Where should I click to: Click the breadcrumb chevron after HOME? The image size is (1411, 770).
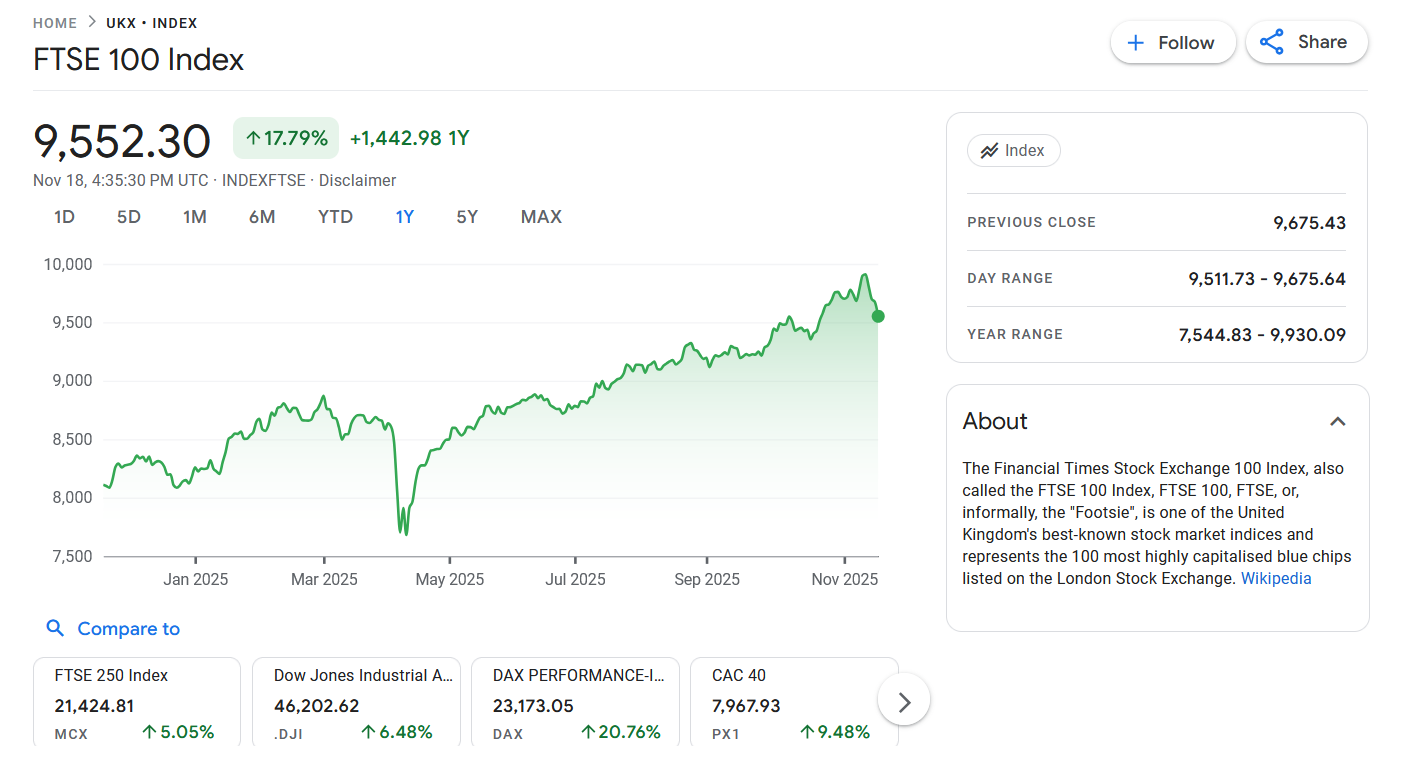pyautogui.click(x=91, y=22)
